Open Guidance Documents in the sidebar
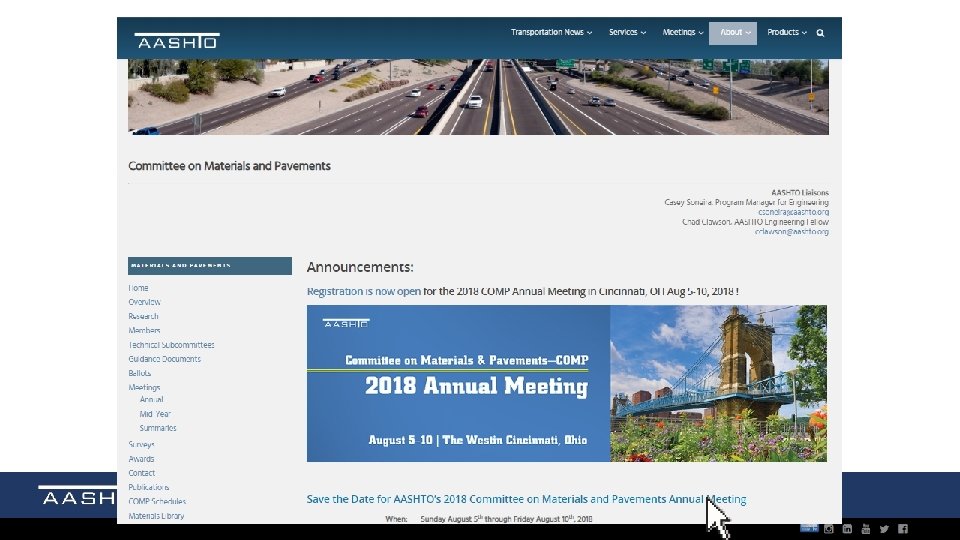The height and width of the screenshot is (540, 960). [x=165, y=359]
